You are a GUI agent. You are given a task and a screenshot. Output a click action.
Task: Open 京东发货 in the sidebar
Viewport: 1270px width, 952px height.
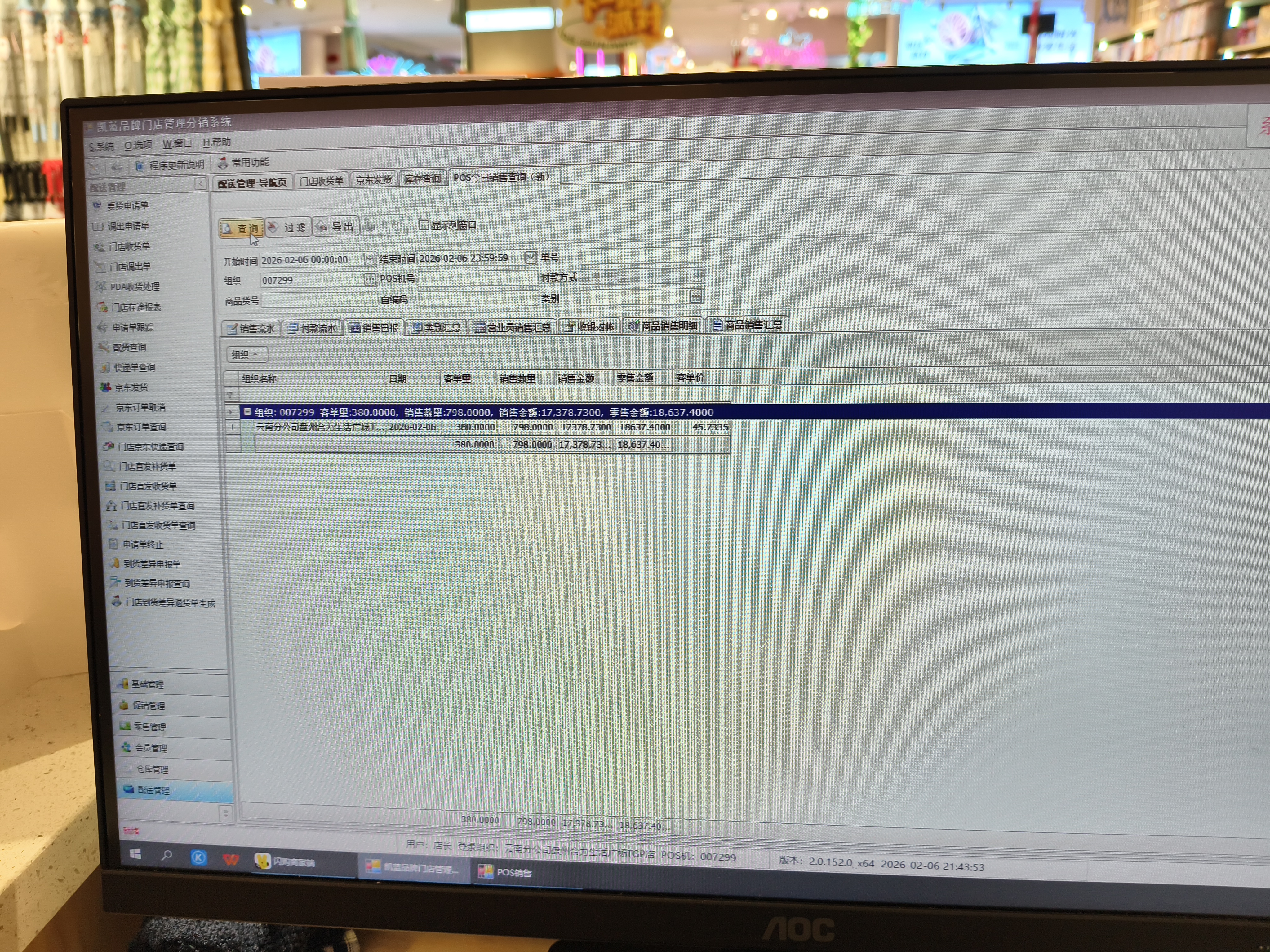[131, 387]
